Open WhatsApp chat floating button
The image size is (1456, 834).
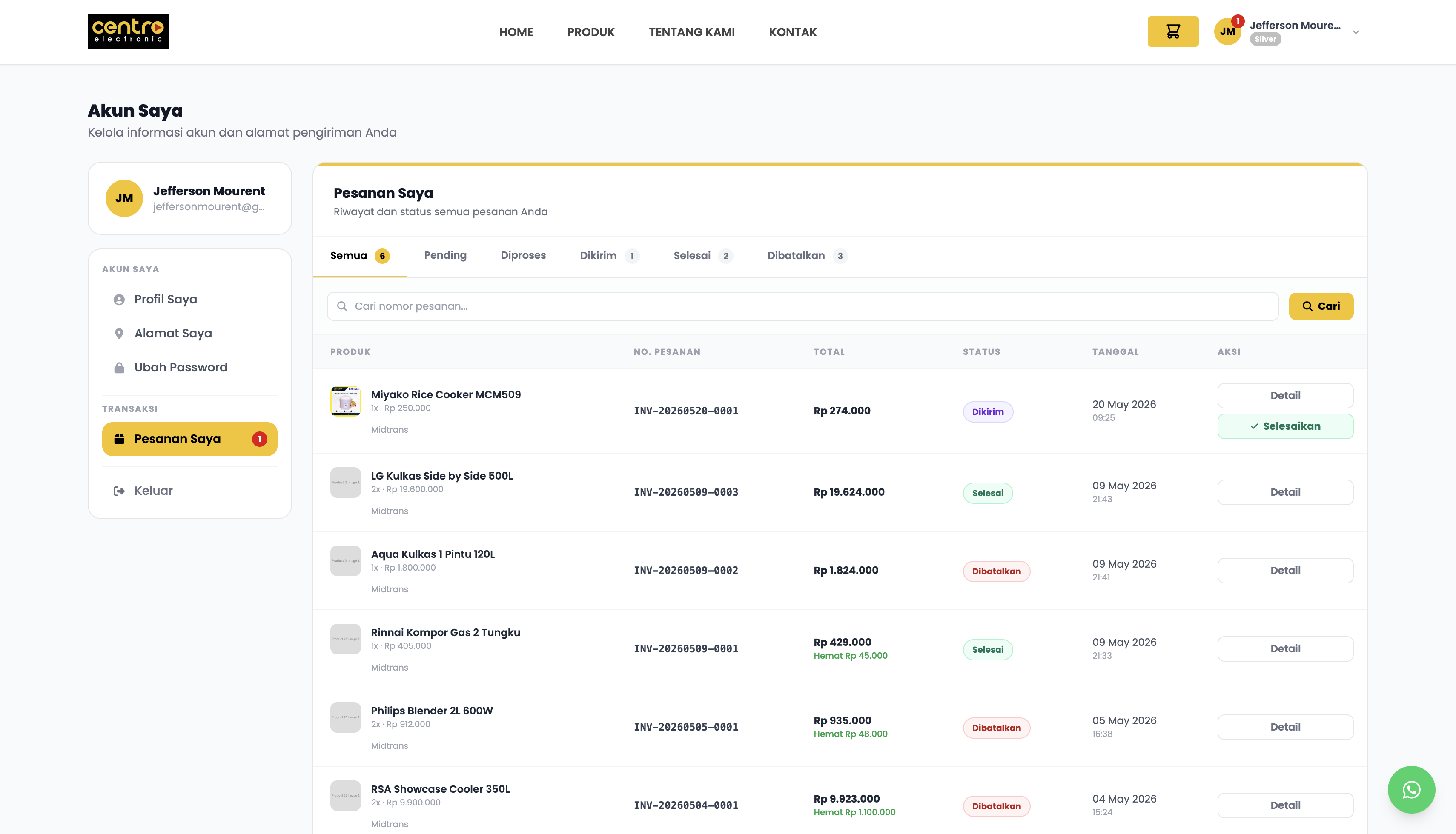pyautogui.click(x=1411, y=789)
